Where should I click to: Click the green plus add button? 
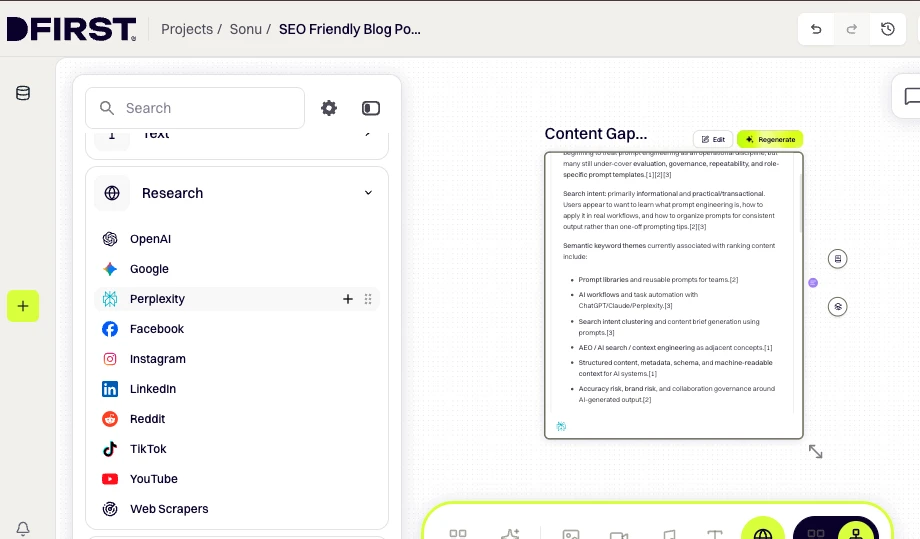pos(23,306)
